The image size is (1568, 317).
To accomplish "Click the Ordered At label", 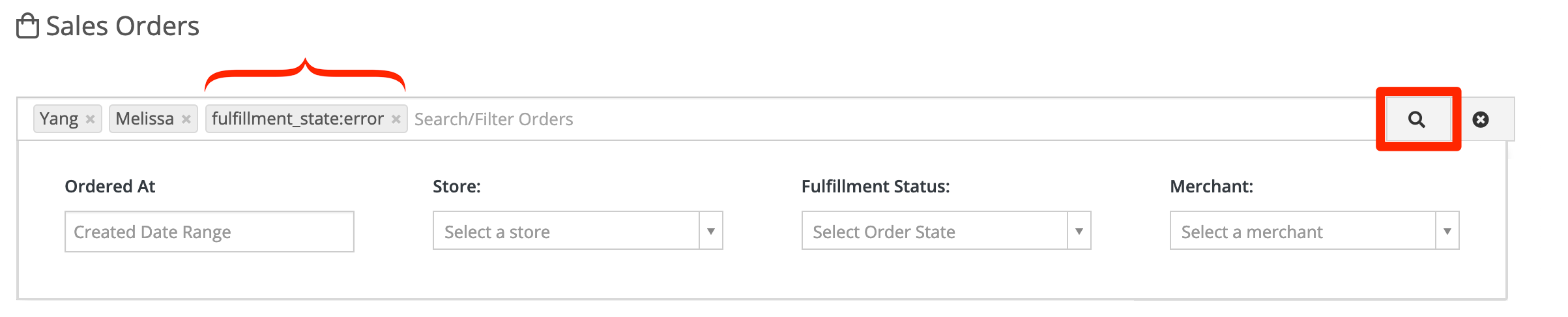I will [x=110, y=187].
